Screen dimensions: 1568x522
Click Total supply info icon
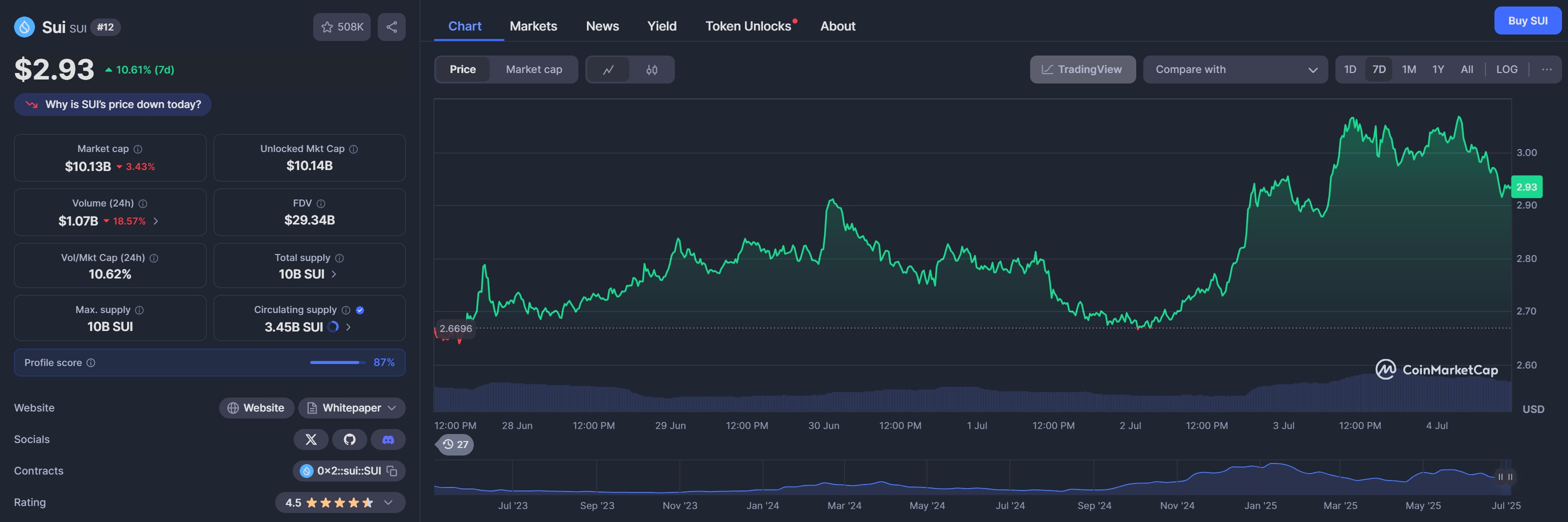click(340, 258)
